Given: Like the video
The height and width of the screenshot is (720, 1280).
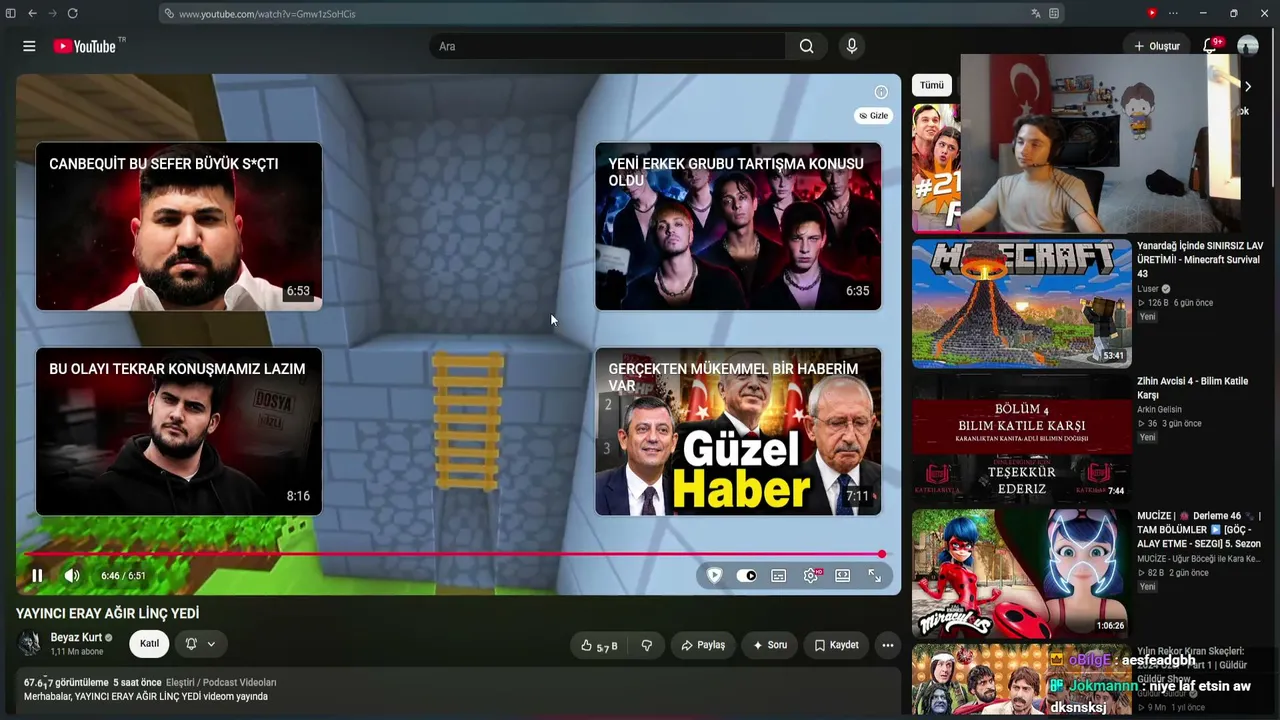Looking at the screenshot, I should coord(599,646).
